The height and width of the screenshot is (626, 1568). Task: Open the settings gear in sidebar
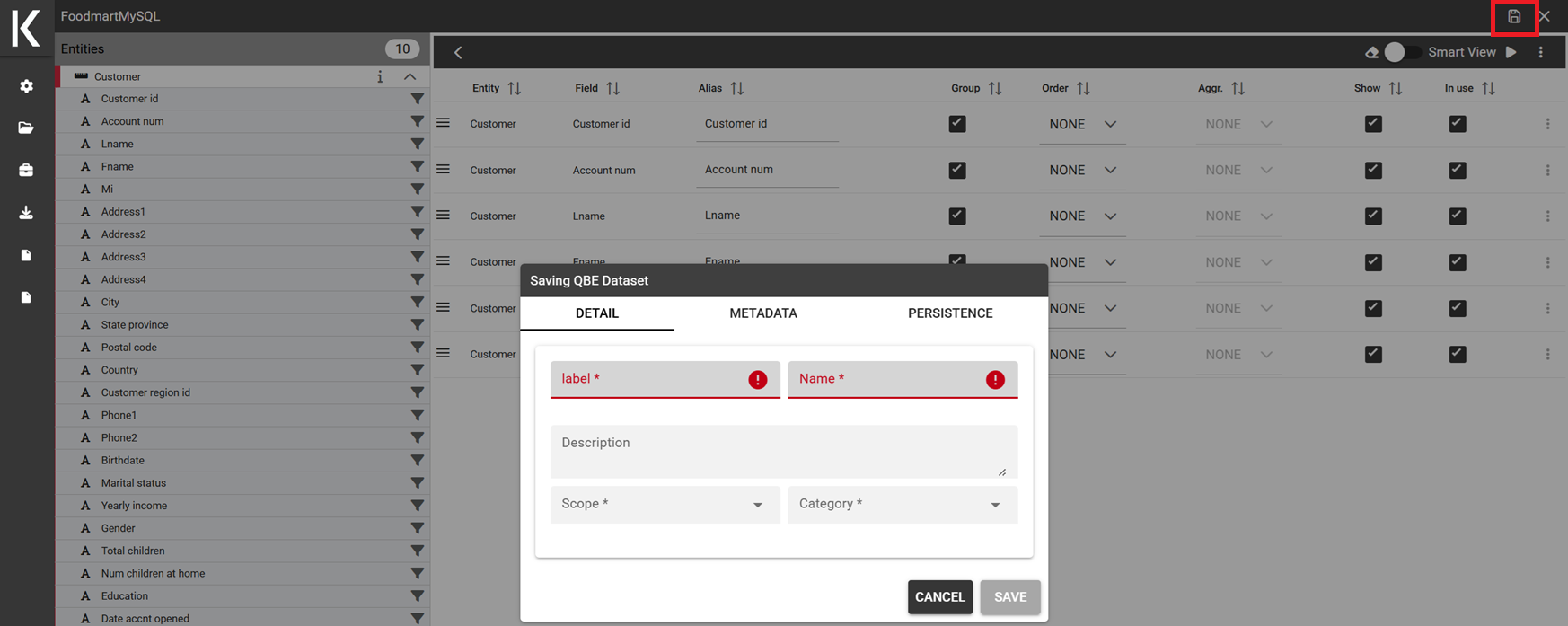pos(26,86)
